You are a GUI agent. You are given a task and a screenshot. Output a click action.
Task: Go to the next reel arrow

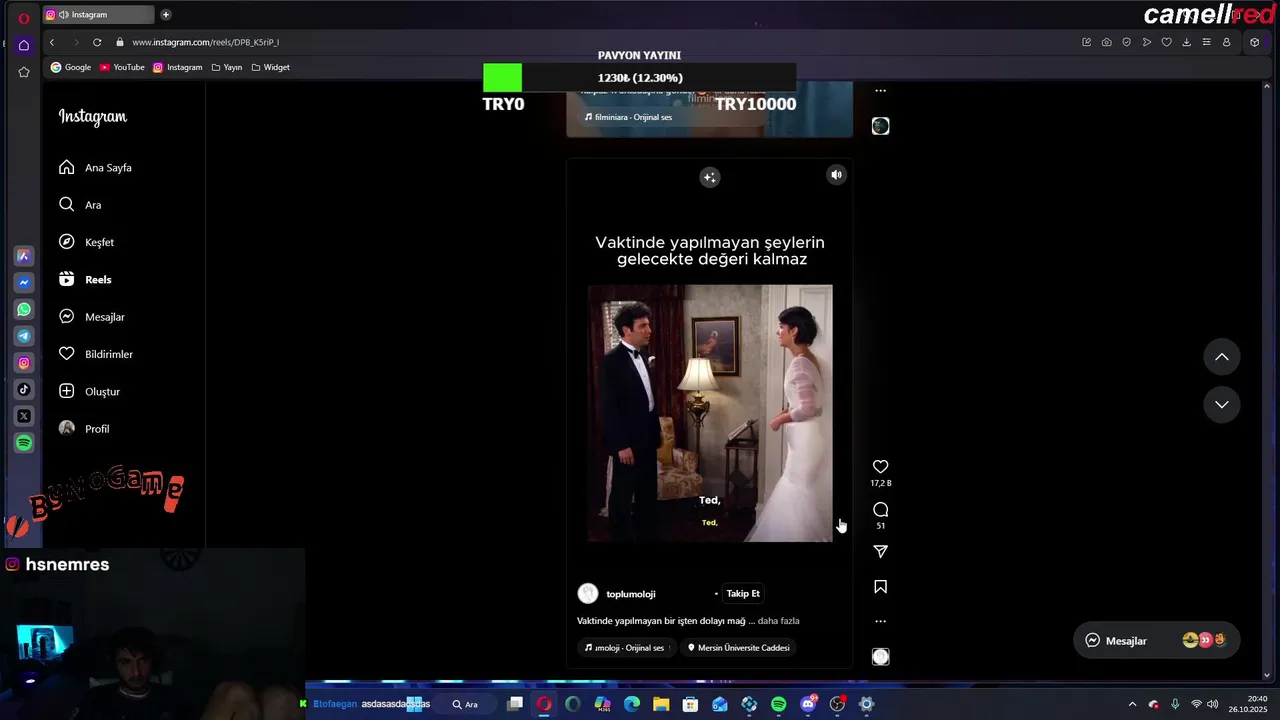pyautogui.click(x=1221, y=404)
